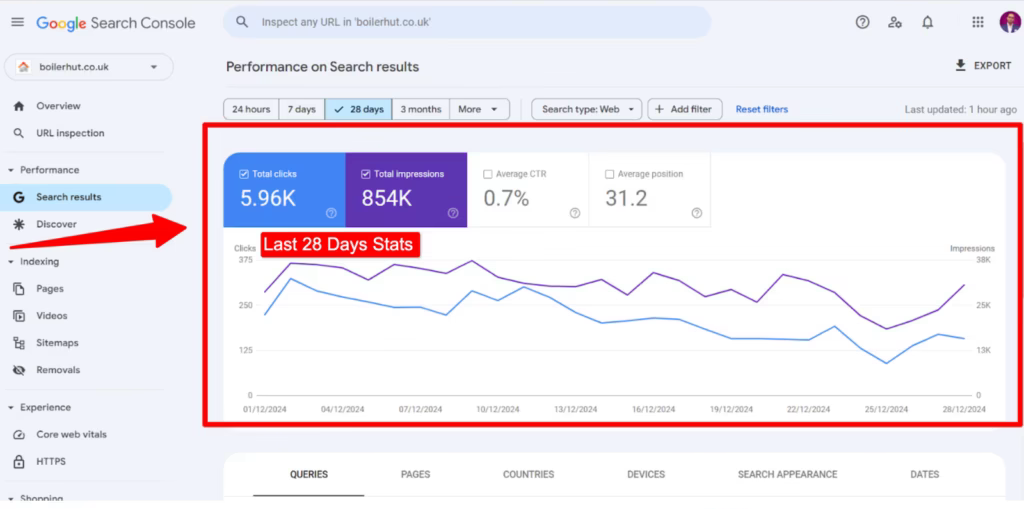This screenshot has width=1024, height=509.
Task: Click the boilerhut.co.uk property favicon
Action: coord(24,67)
